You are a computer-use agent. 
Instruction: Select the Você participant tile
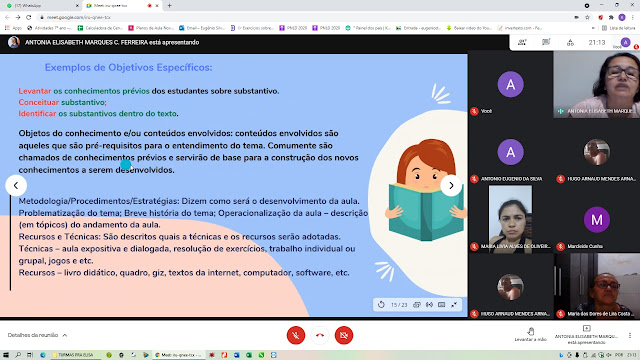click(x=511, y=84)
